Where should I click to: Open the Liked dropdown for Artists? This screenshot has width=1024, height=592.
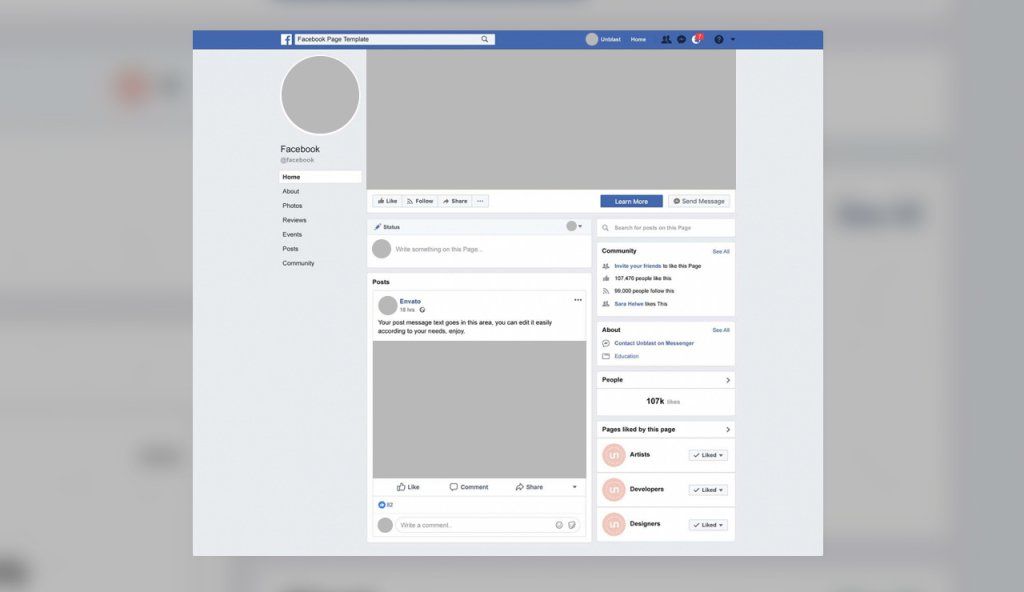(x=708, y=455)
